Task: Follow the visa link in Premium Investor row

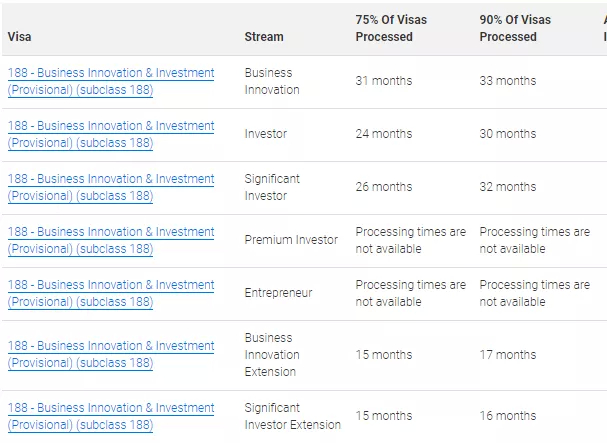Action: point(111,240)
